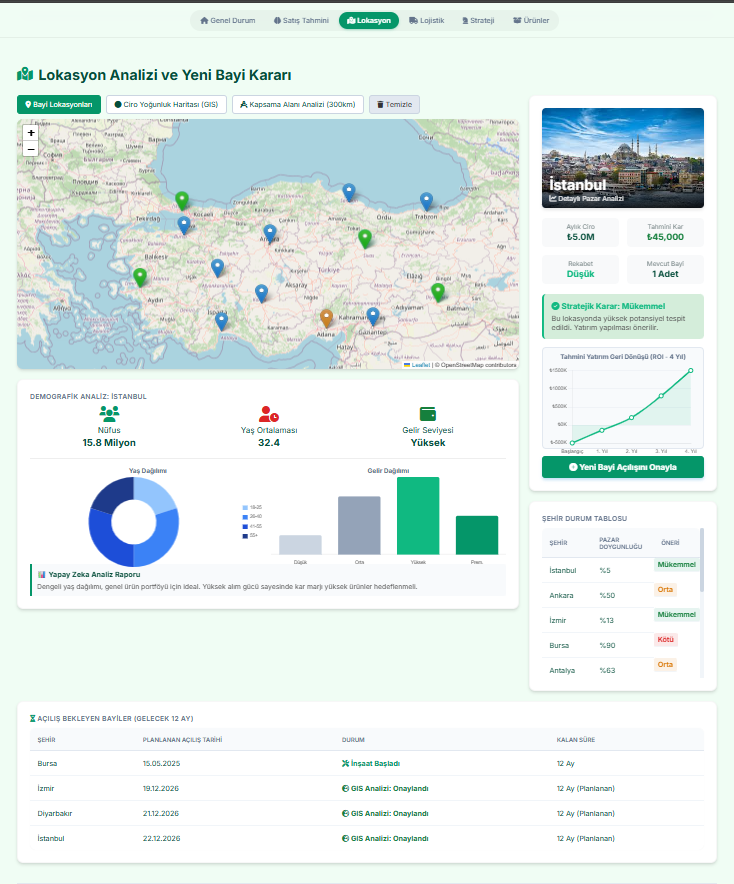
Task: Open the Strateji tab
Action: coord(478,20)
